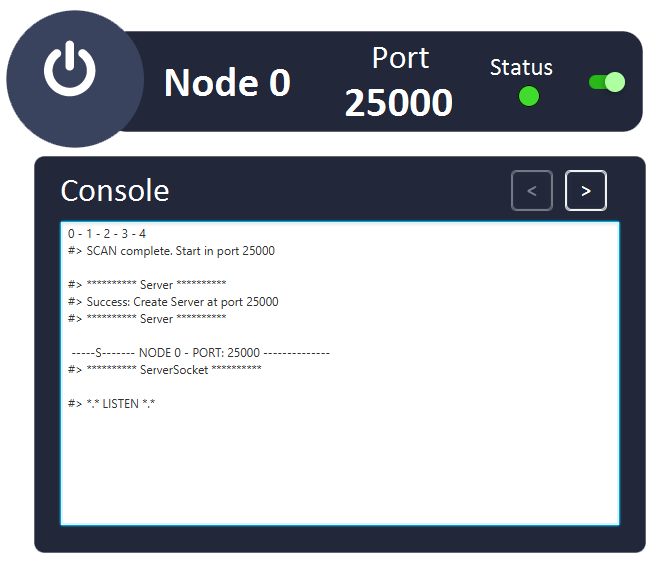Click the Console heading
This screenshot has width=653, height=561.
[115, 191]
